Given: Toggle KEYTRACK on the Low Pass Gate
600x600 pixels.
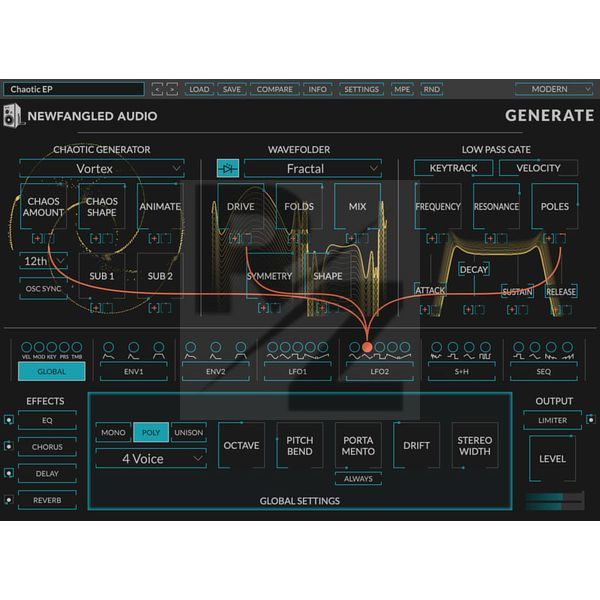Looking at the screenshot, I should pyautogui.click(x=453, y=168).
